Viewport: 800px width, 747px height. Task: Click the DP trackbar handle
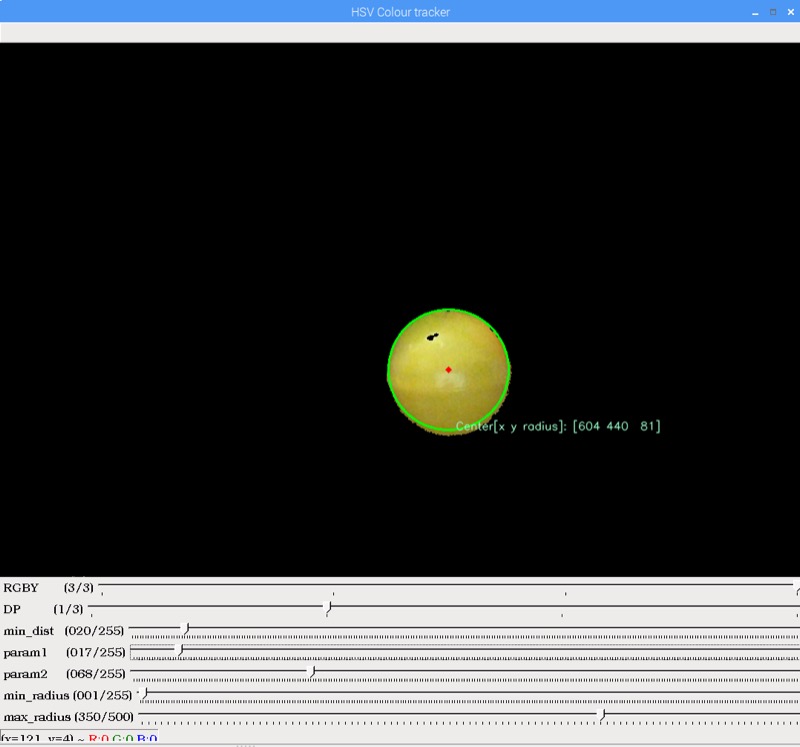[x=329, y=608]
